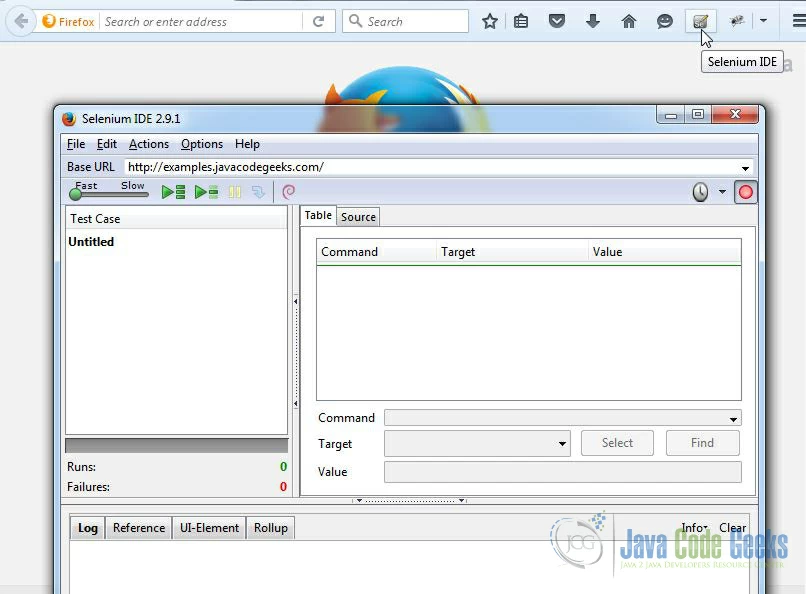Open the Options menu
Viewport: 806px width, 594px height.
tap(202, 144)
